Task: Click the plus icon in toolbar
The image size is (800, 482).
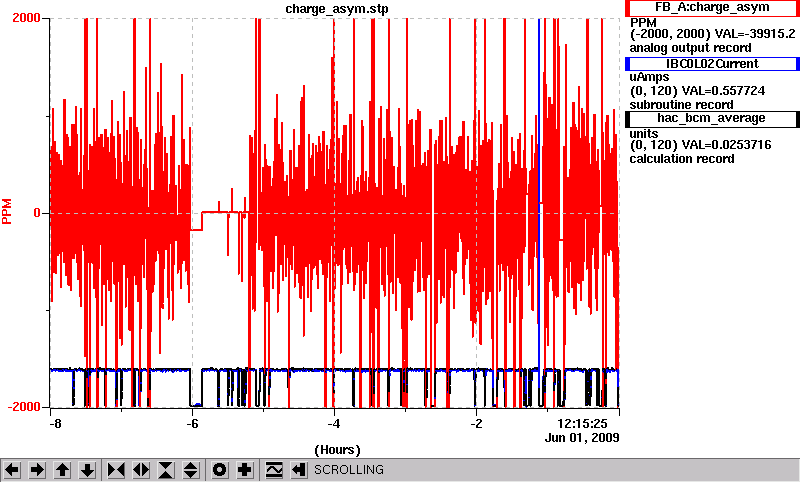Action: [x=245, y=470]
